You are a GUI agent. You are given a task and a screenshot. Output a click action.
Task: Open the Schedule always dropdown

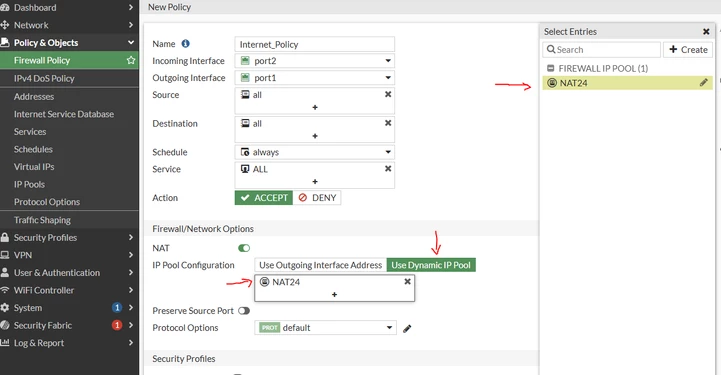(315, 152)
